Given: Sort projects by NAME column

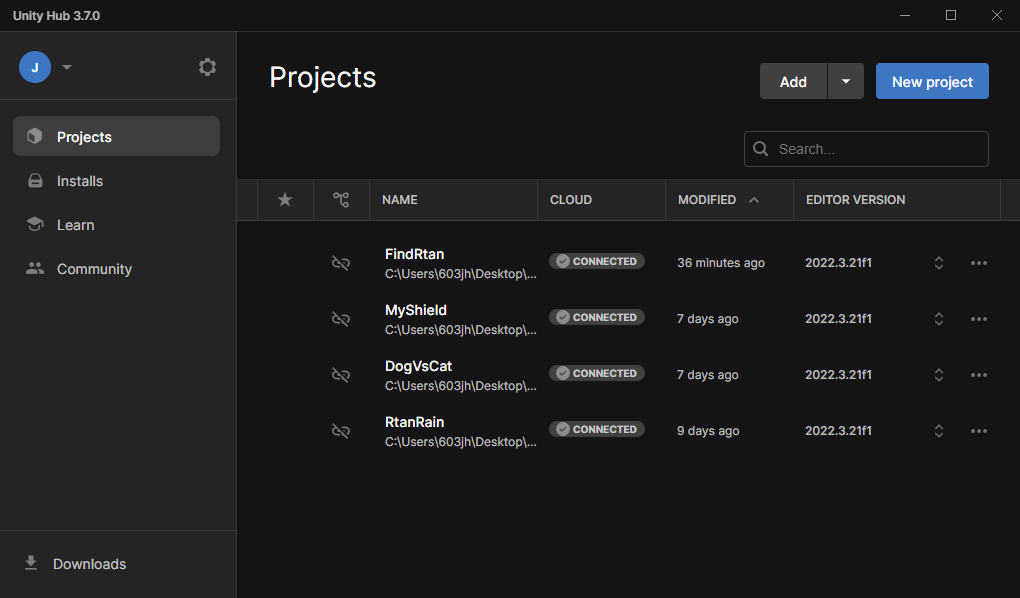Looking at the screenshot, I should point(399,200).
